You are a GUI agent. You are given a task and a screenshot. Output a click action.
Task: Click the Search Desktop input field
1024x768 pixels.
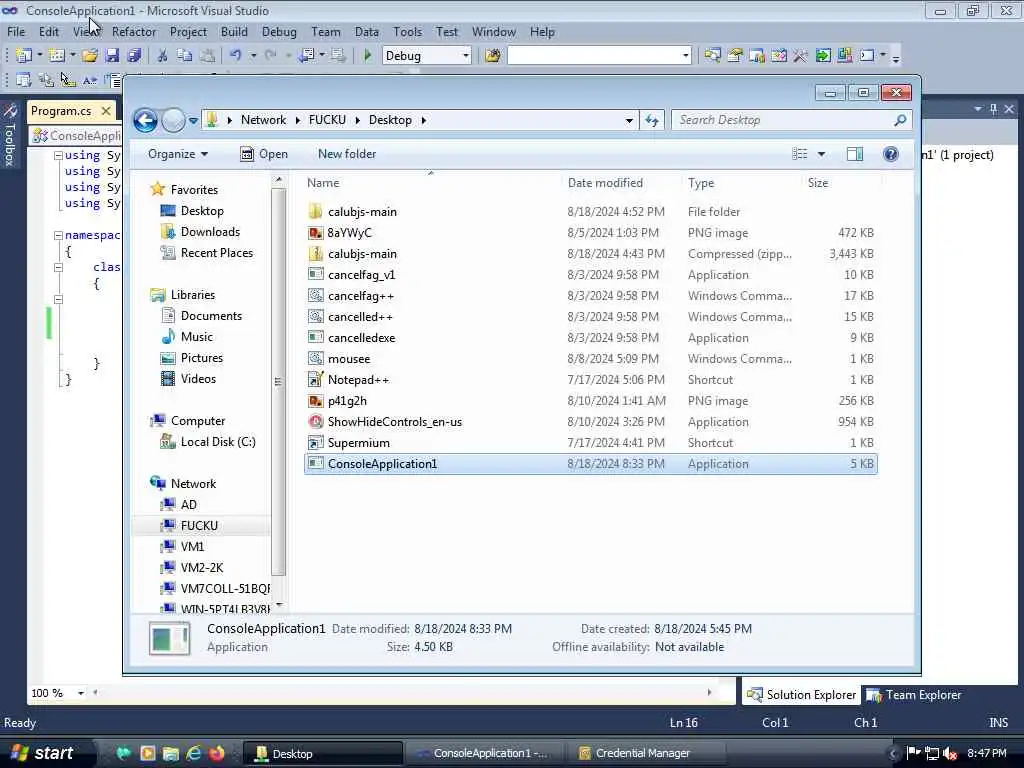783,120
